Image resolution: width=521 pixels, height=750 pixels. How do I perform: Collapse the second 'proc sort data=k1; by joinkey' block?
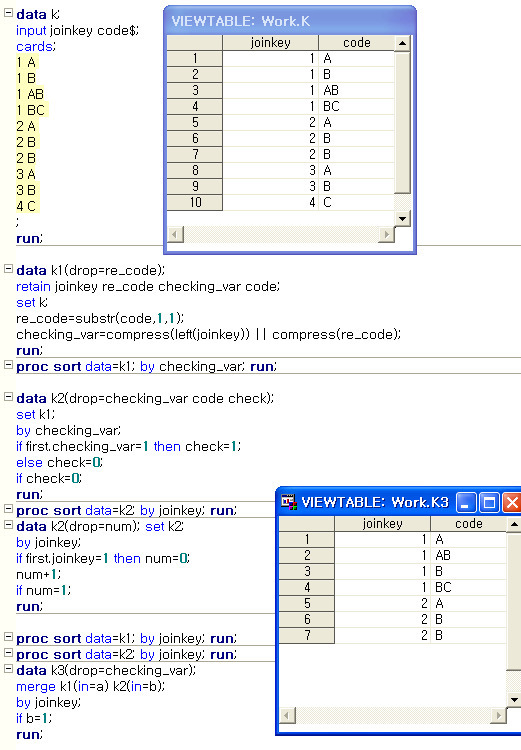pos(8,637)
